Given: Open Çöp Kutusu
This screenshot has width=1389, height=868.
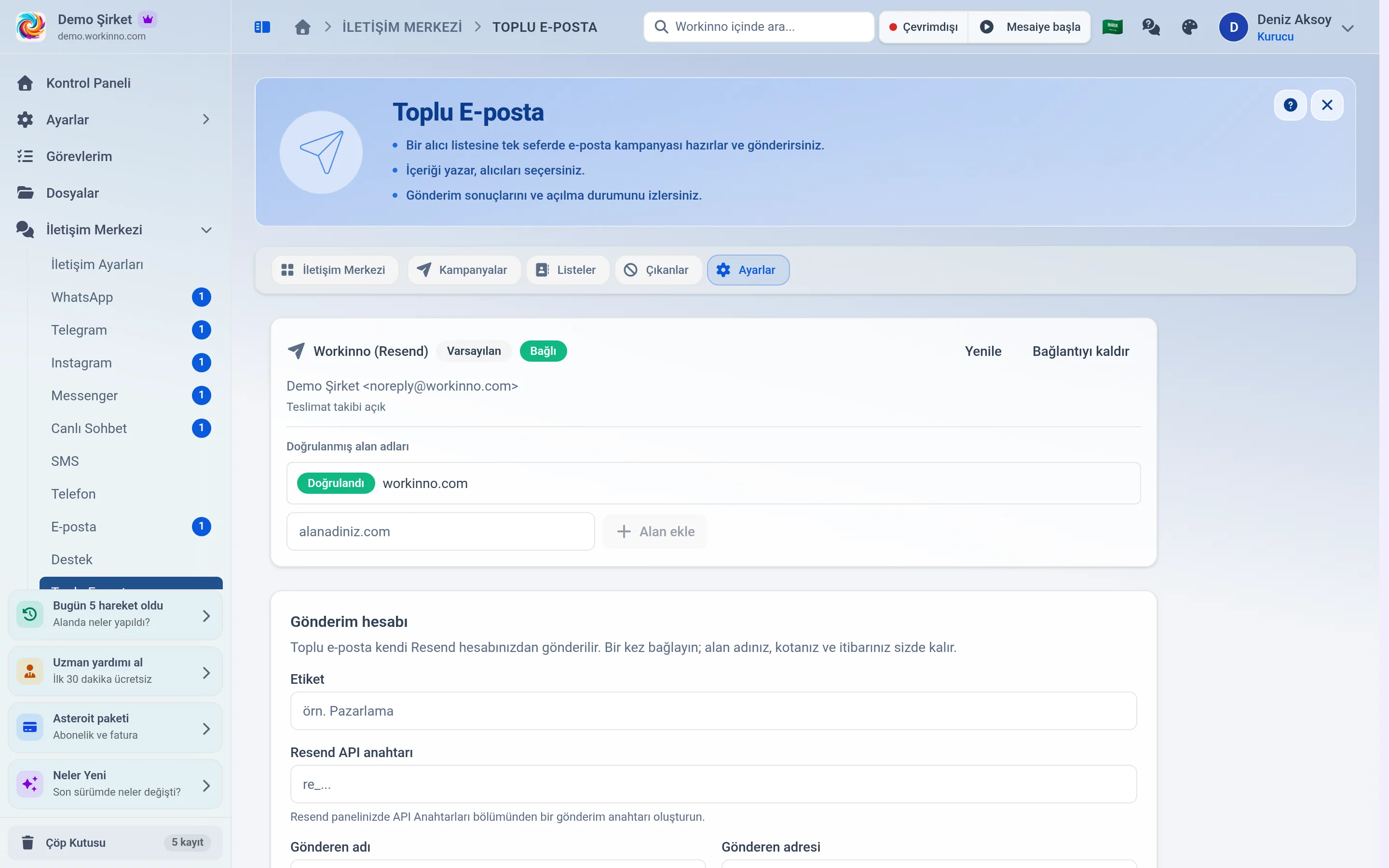Looking at the screenshot, I should coord(115,842).
